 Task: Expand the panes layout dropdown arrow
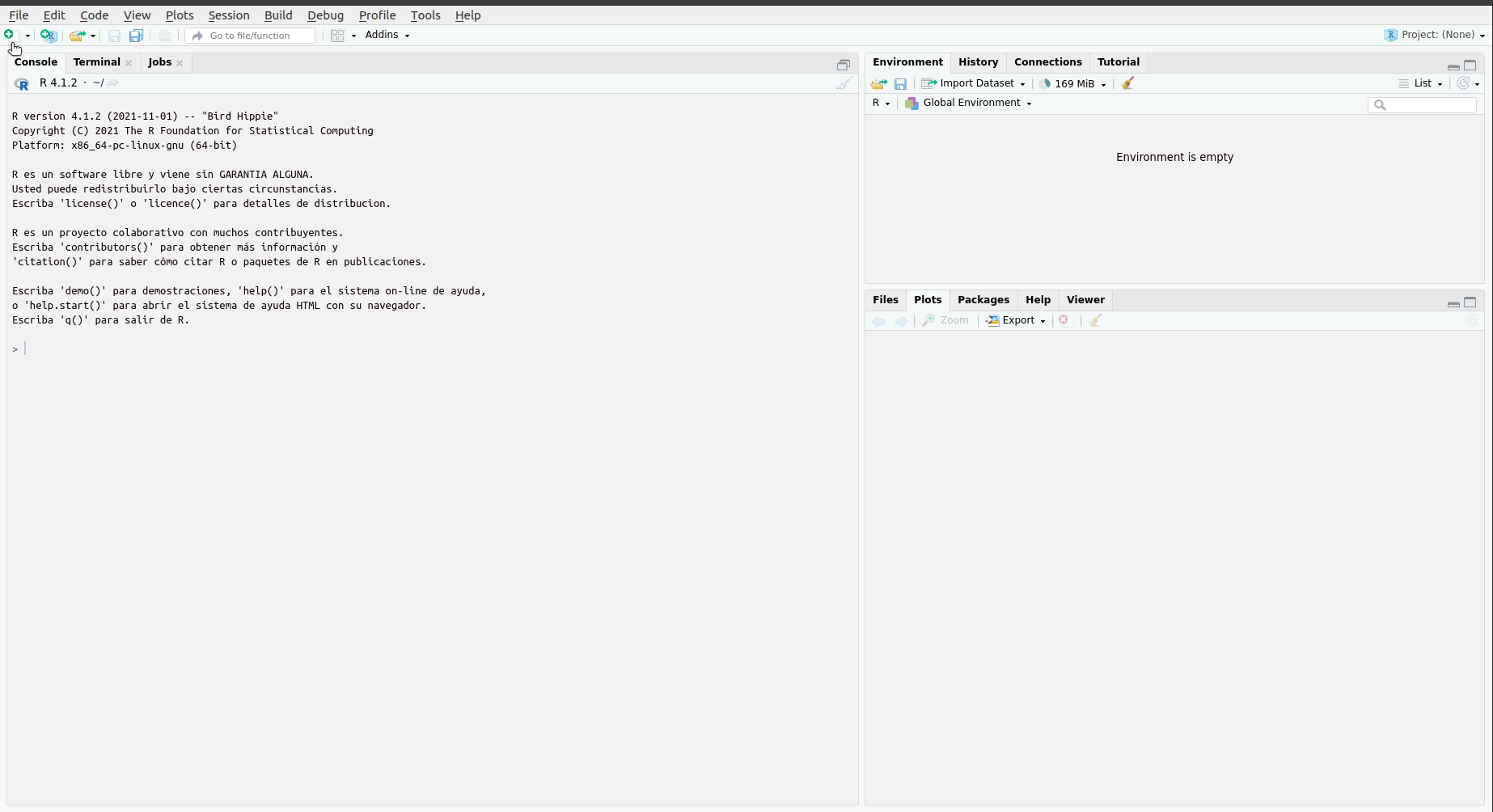353,36
